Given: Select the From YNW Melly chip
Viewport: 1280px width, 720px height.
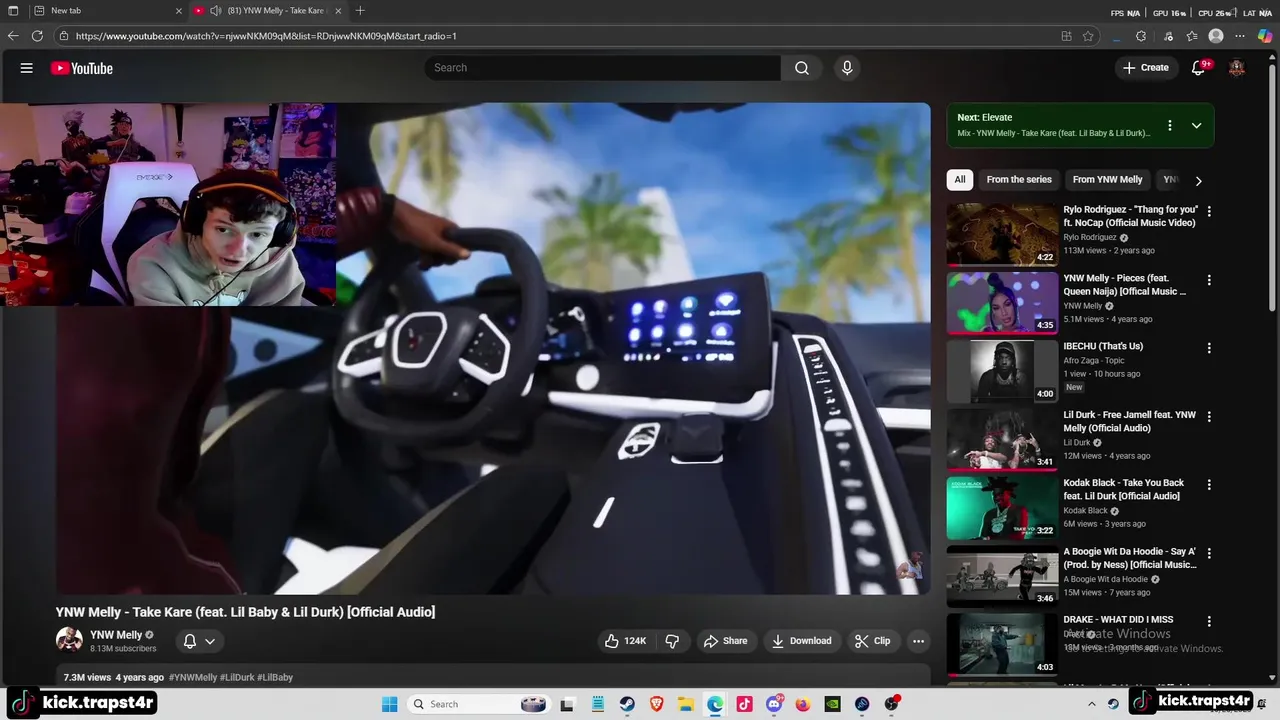Looking at the screenshot, I should coord(1107,180).
